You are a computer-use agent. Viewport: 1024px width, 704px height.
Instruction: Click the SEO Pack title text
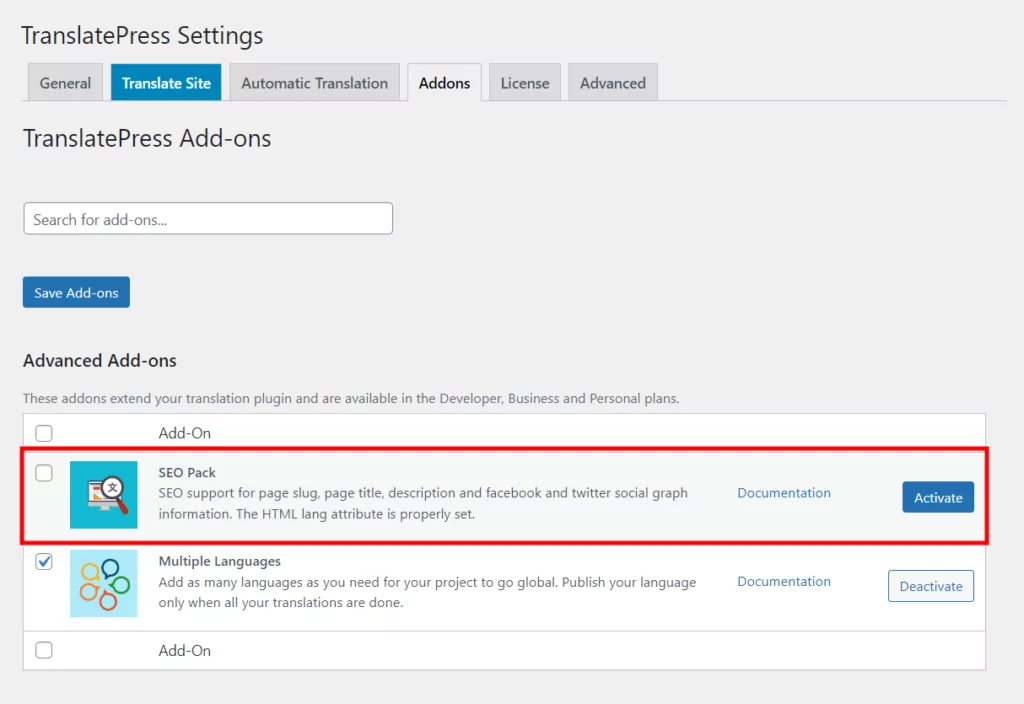click(x=187, y=472)
